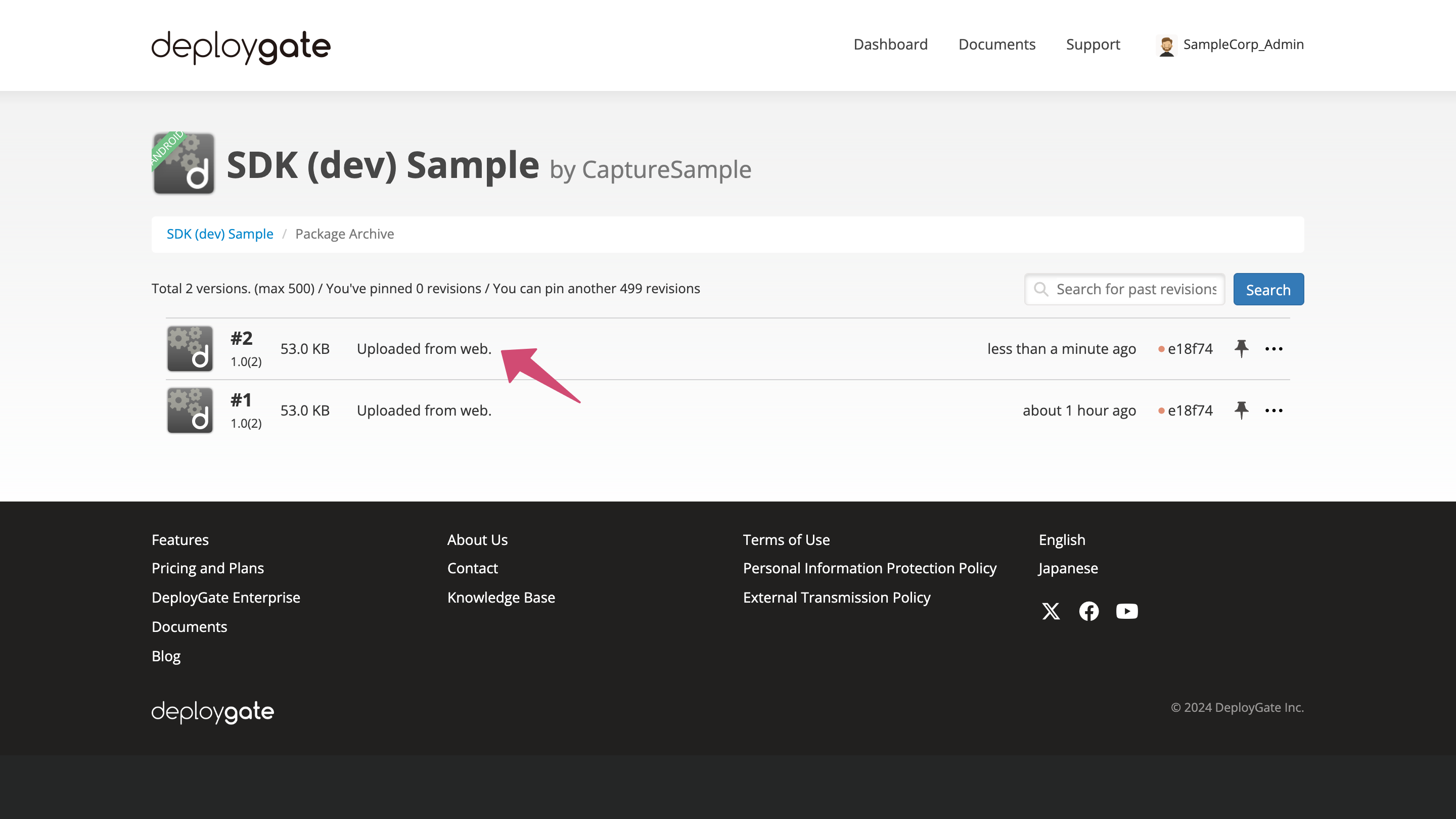The width and height of the screenshot is (1456, 819).
Task: Pin revision #2 with the pushpin icon
Action: (1241, 348)
